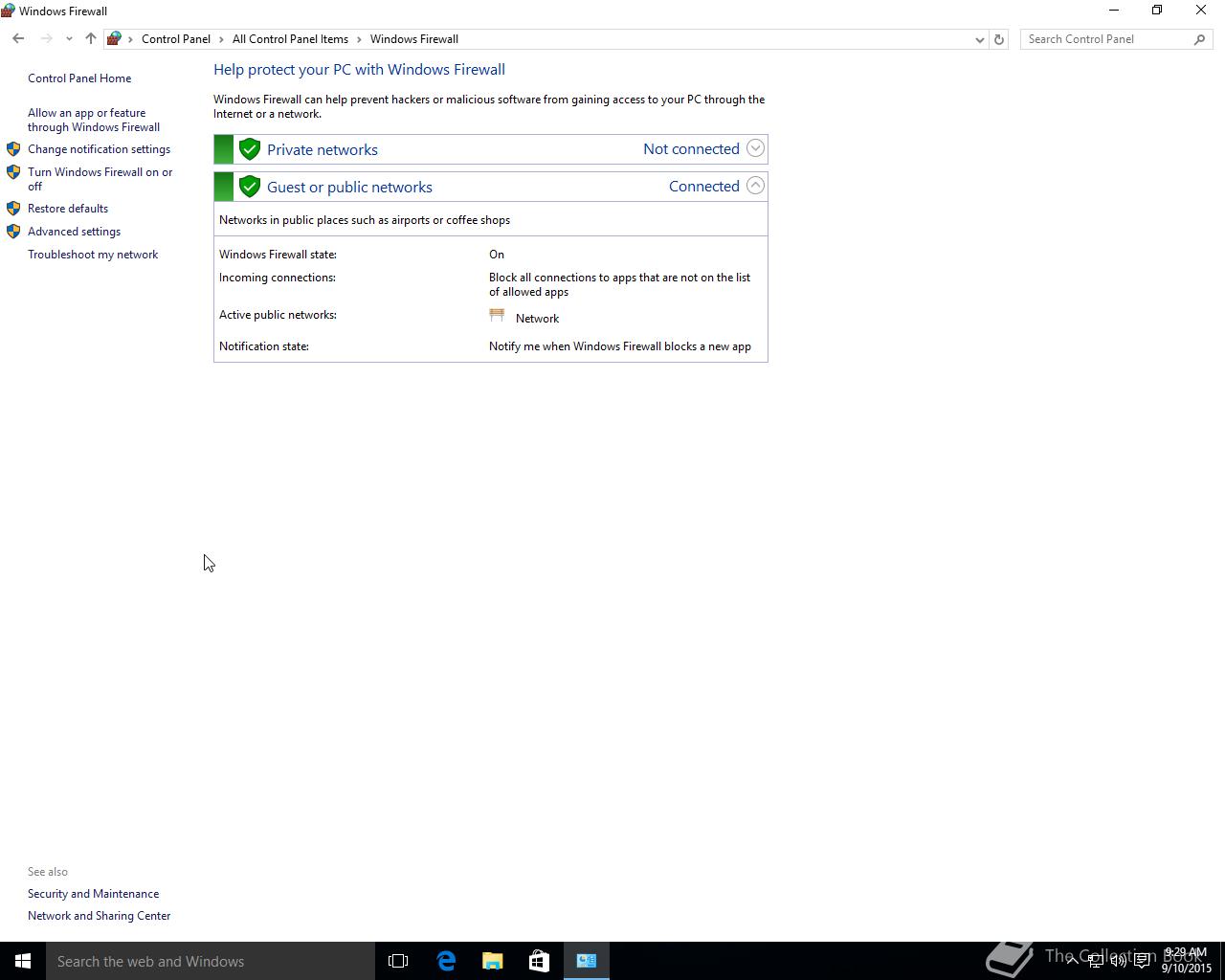Click the Guest or public networks heading
This screenshot has width=1225, height=980.
(349, 187)
